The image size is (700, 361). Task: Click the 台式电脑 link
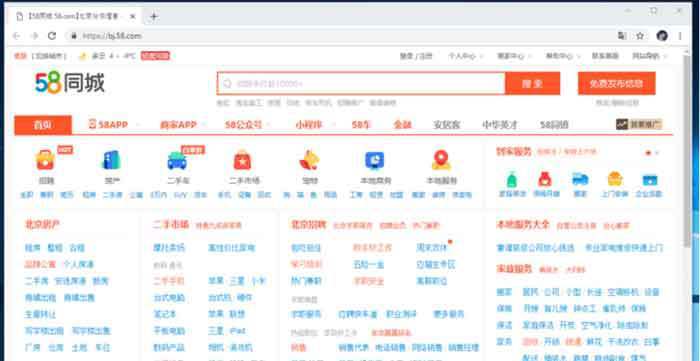169,298
